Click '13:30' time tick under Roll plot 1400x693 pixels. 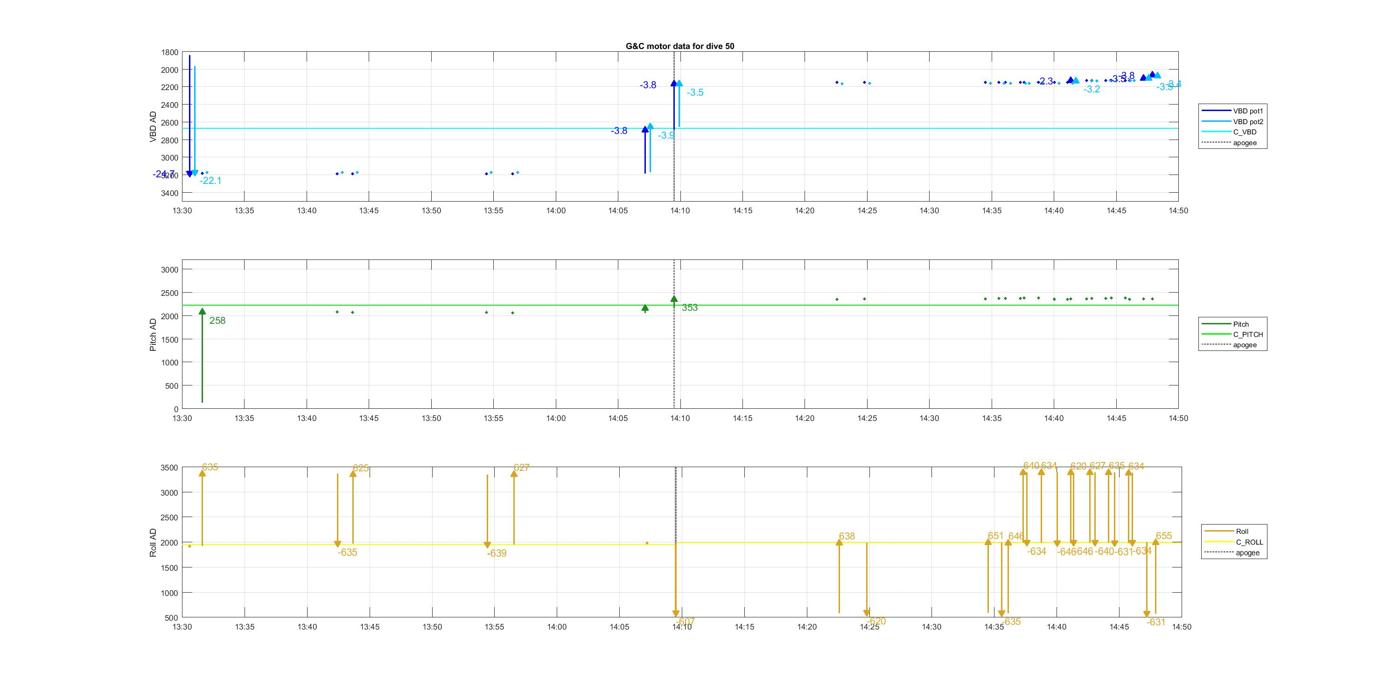[x=182, y=627]
